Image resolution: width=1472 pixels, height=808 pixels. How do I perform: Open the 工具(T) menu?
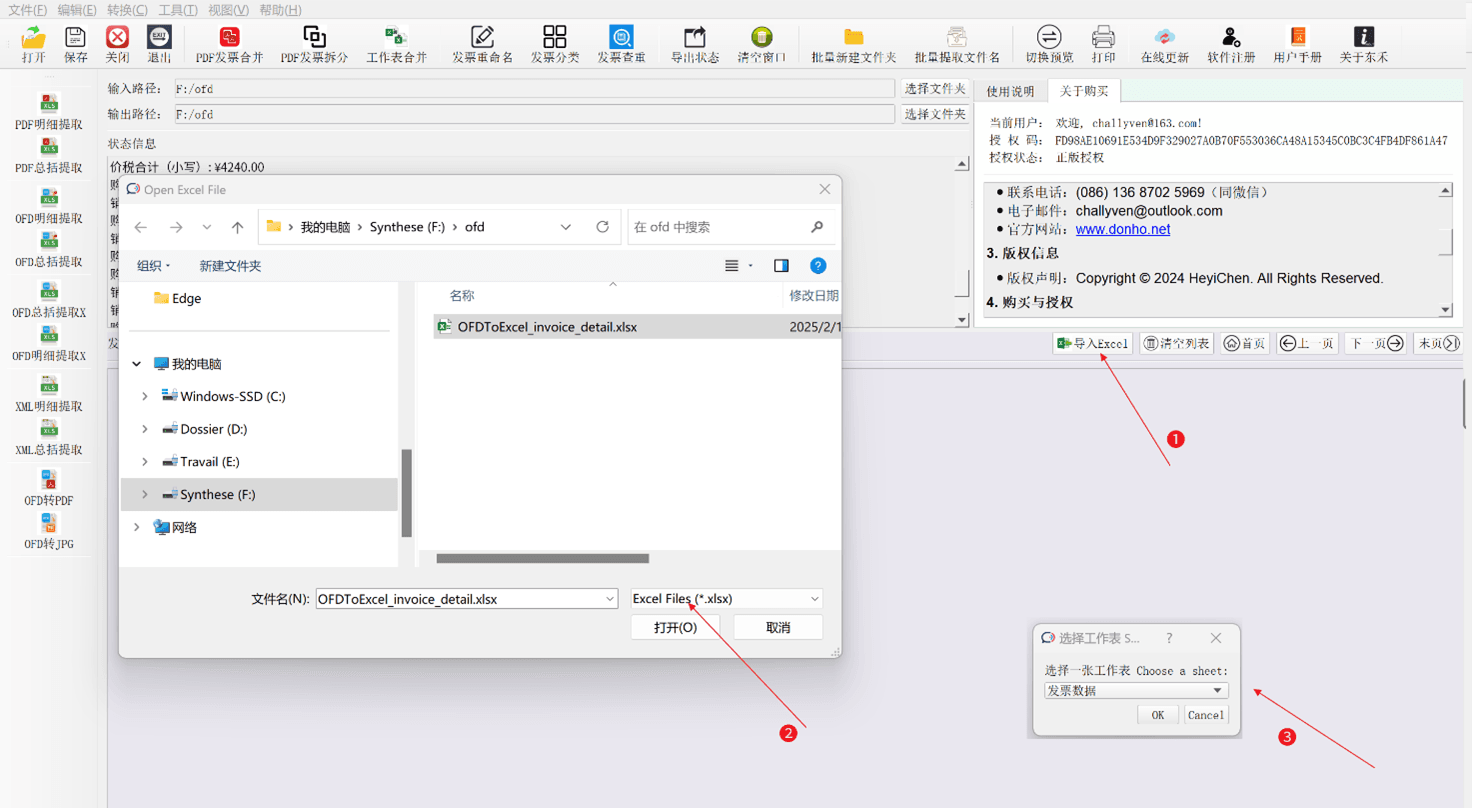pyautogui.click(x=178, y=10)
